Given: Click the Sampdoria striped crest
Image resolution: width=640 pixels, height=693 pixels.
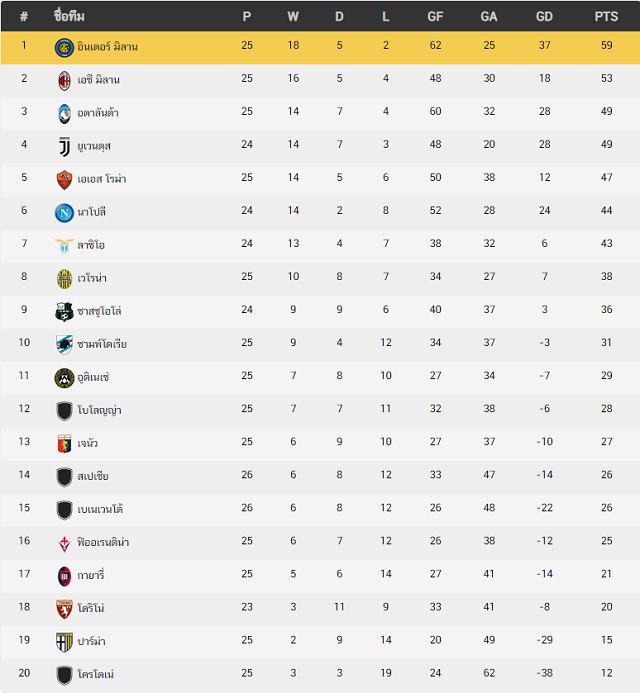Looking at the screenshot, I should 64,344.
